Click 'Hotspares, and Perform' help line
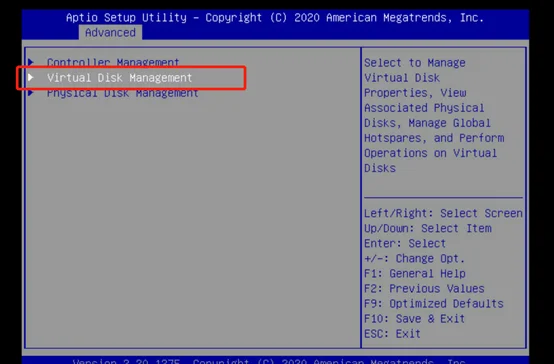The width and height of the screenshot is (554, 364). click(434, 138)
